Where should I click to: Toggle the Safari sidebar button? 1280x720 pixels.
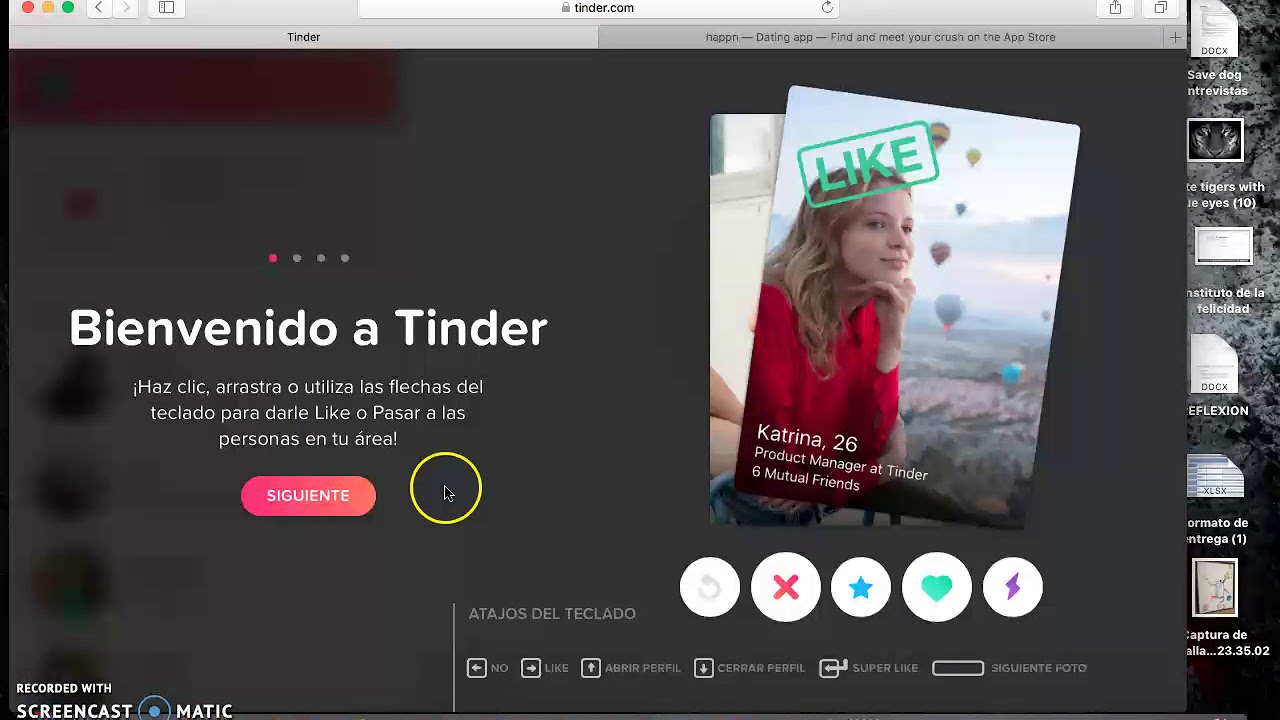pos(167,7)
